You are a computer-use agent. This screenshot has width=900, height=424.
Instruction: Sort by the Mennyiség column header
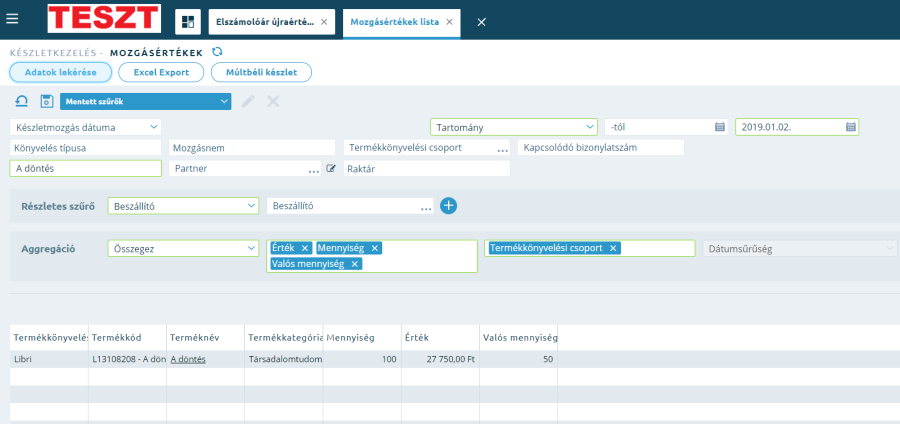coord(362,337)
